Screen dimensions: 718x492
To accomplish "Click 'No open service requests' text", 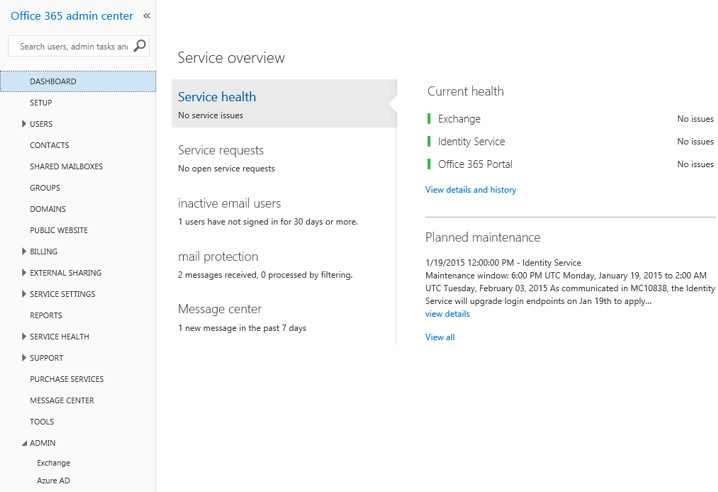I will (x=227, y=169).
